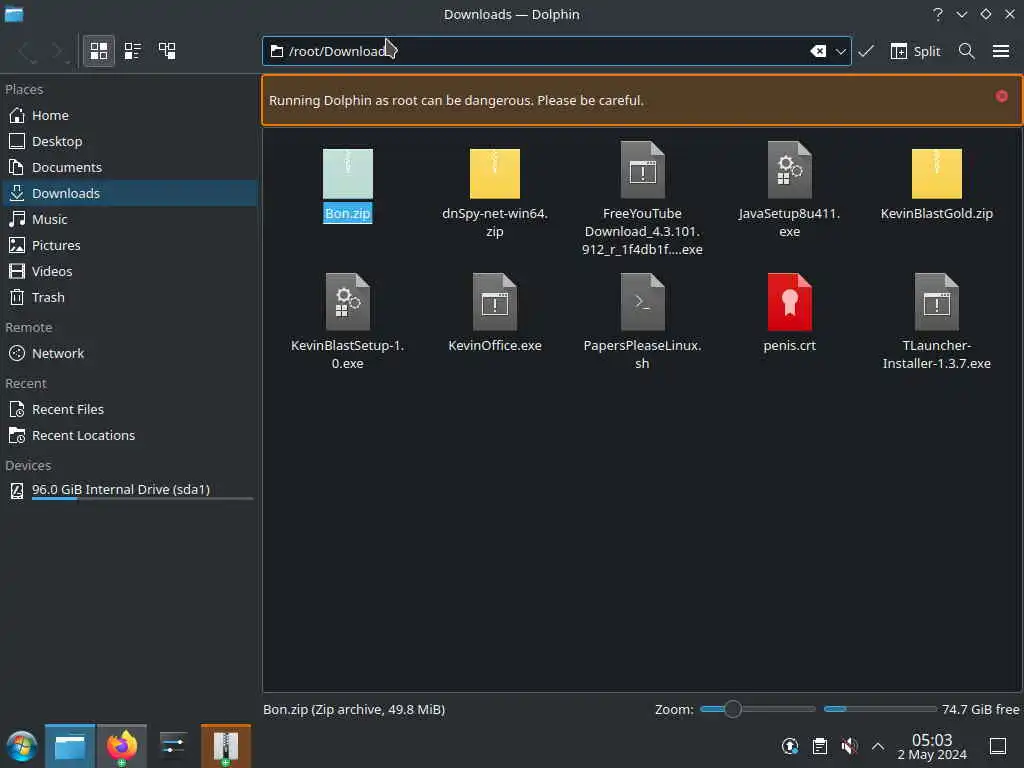Select the KevinBlastSetup-1.0.exe file icon

point(347,302)
